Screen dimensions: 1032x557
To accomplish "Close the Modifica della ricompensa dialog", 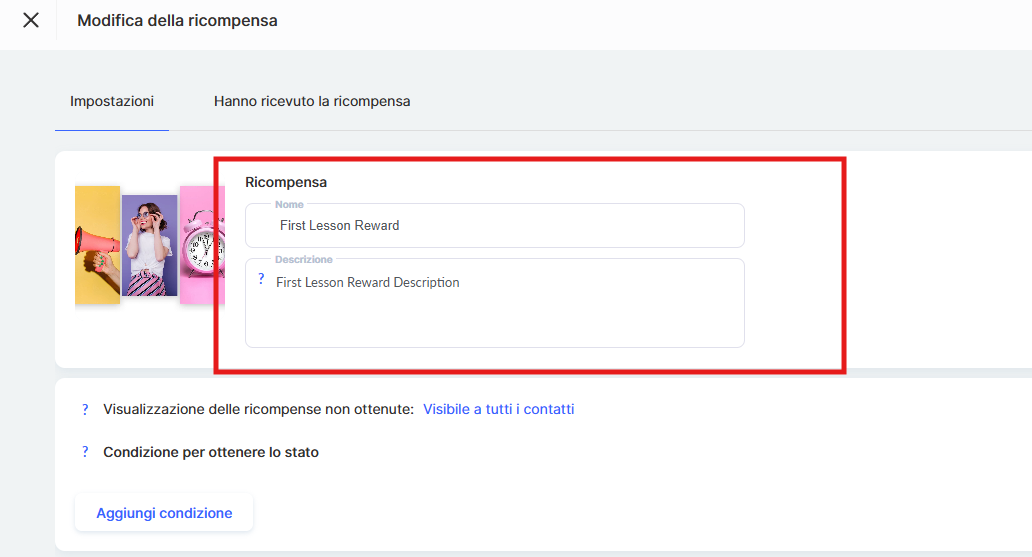I will coord(31,20).
